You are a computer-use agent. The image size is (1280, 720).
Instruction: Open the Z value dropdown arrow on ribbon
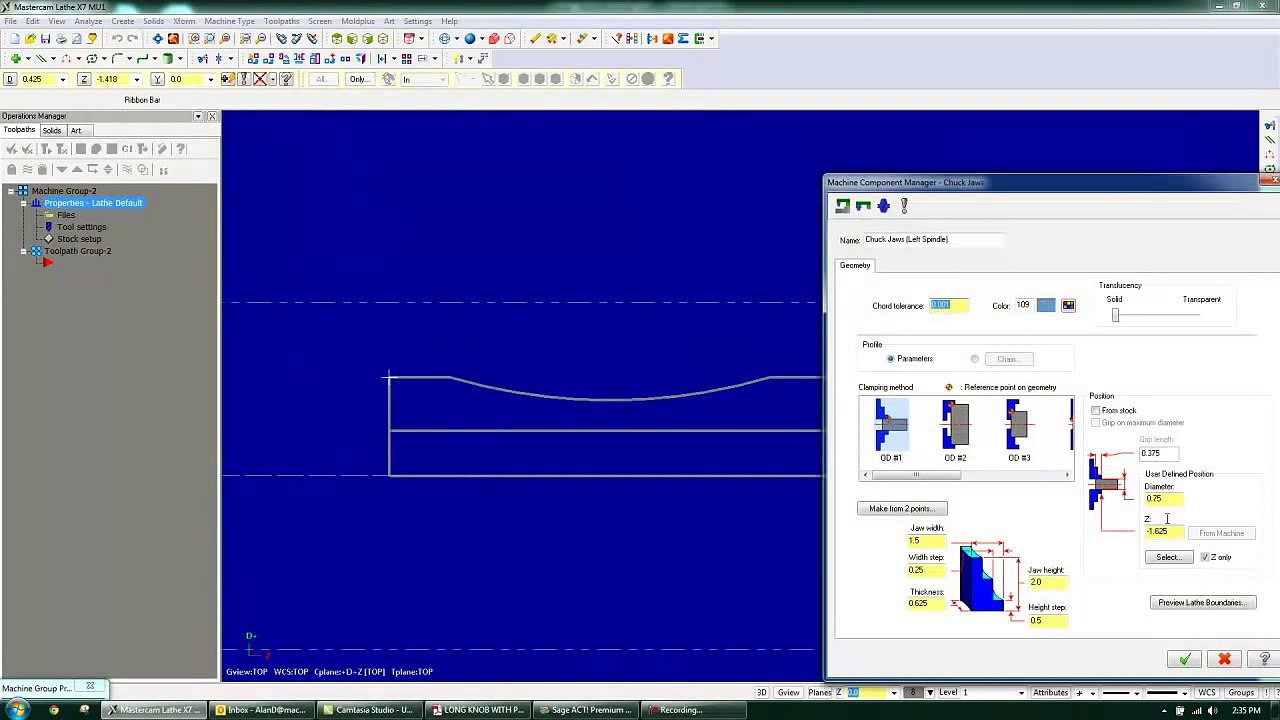pos(136,80)
